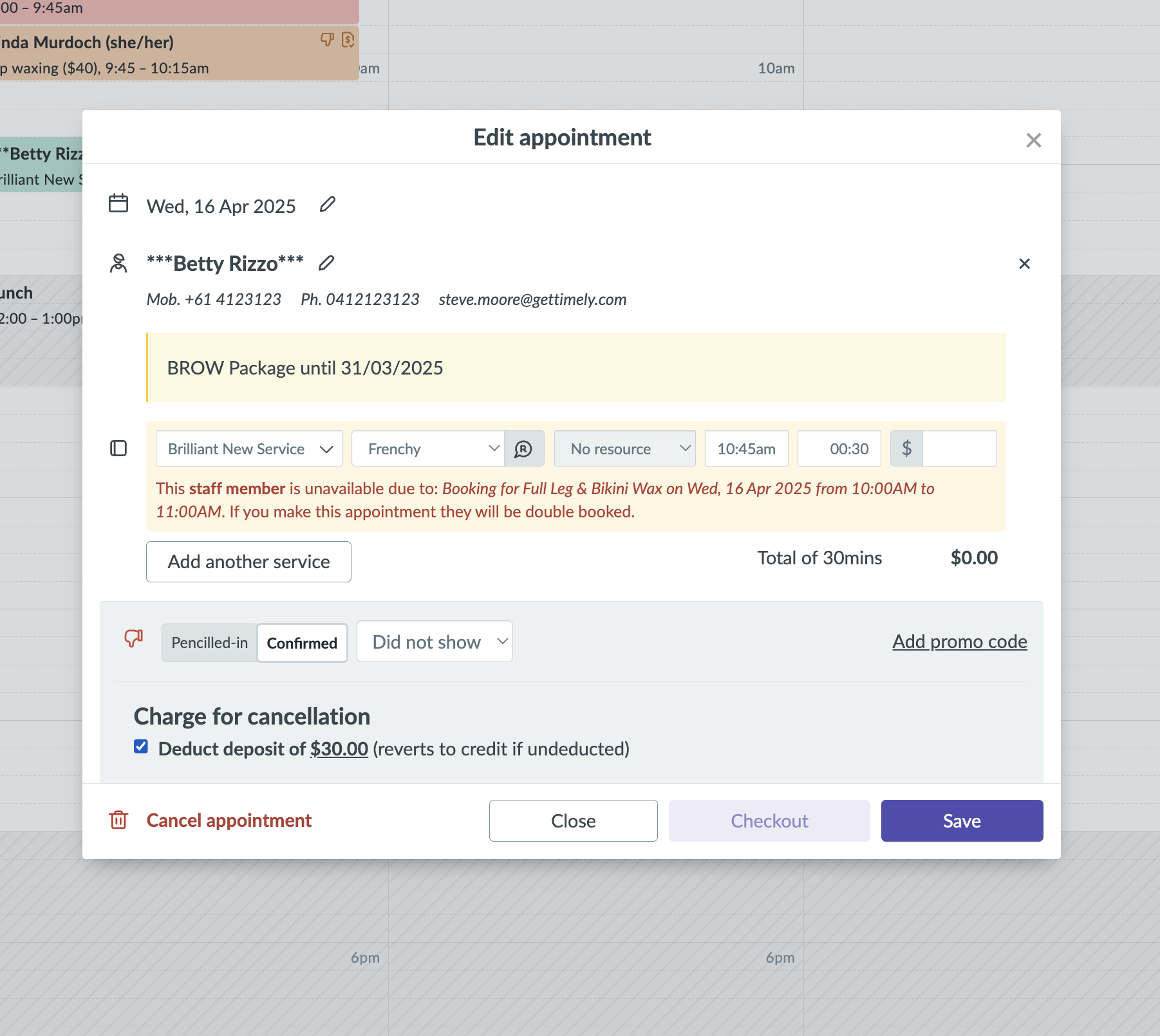Click the pencil icon next to Betty Rizzo's name
The height and width of the screenshot is (1036, 1160).
327,264
